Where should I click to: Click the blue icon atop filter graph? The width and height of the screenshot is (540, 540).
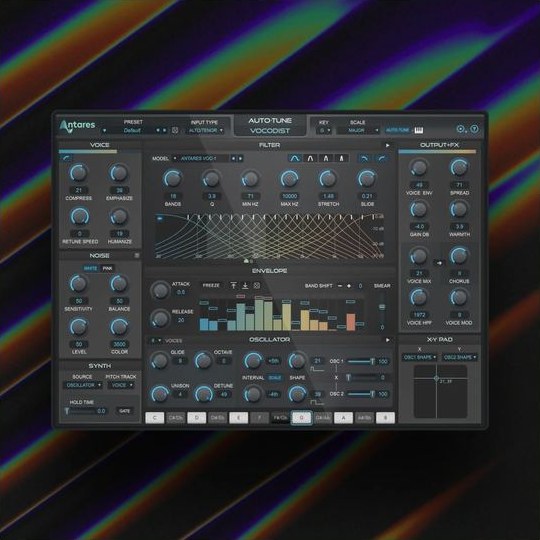(x=160, y=218)
